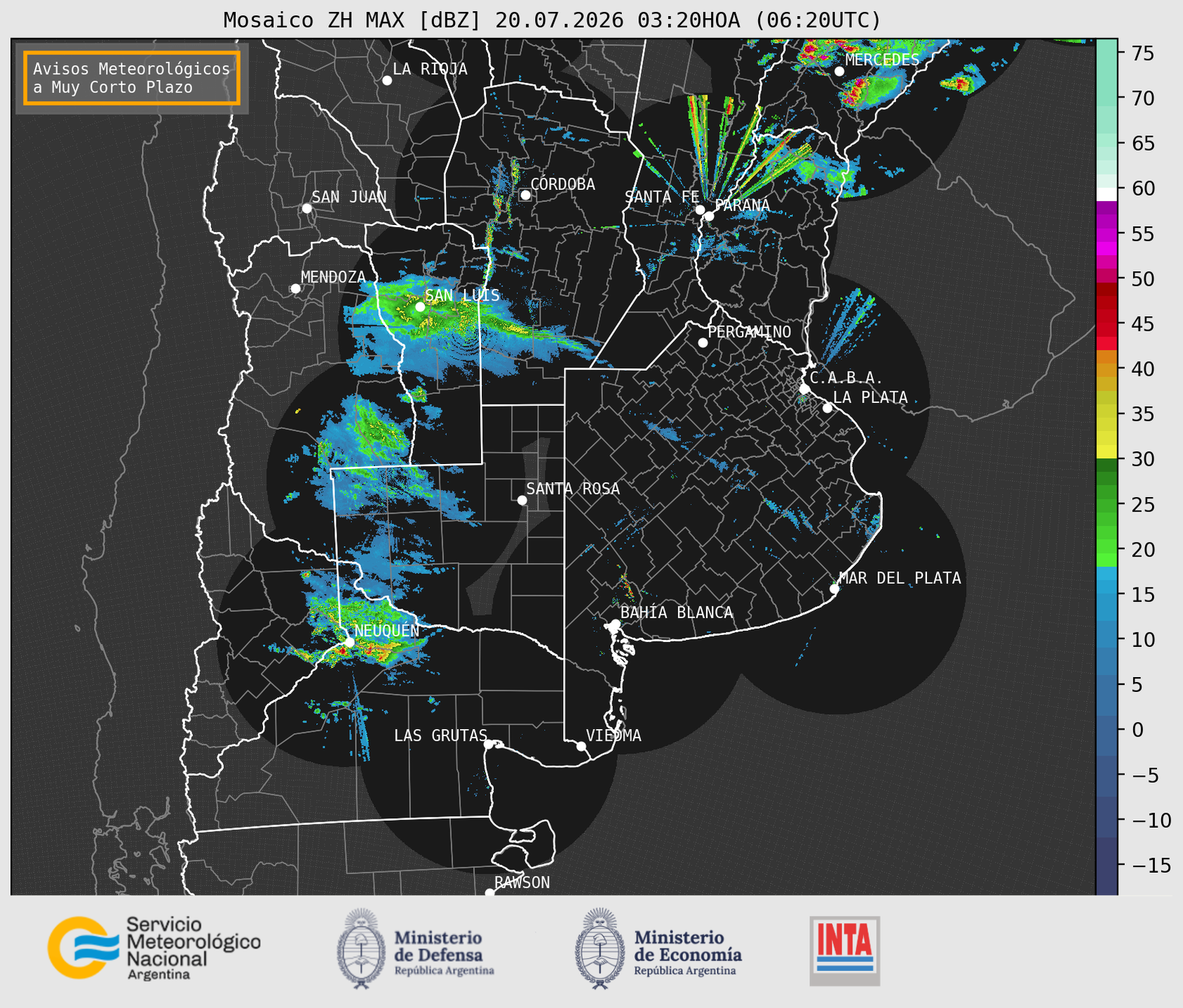Image resolution: width=1183 pixels, height=1008 pixels.
Task: Click the INTA logo
Action: point(845,951)
